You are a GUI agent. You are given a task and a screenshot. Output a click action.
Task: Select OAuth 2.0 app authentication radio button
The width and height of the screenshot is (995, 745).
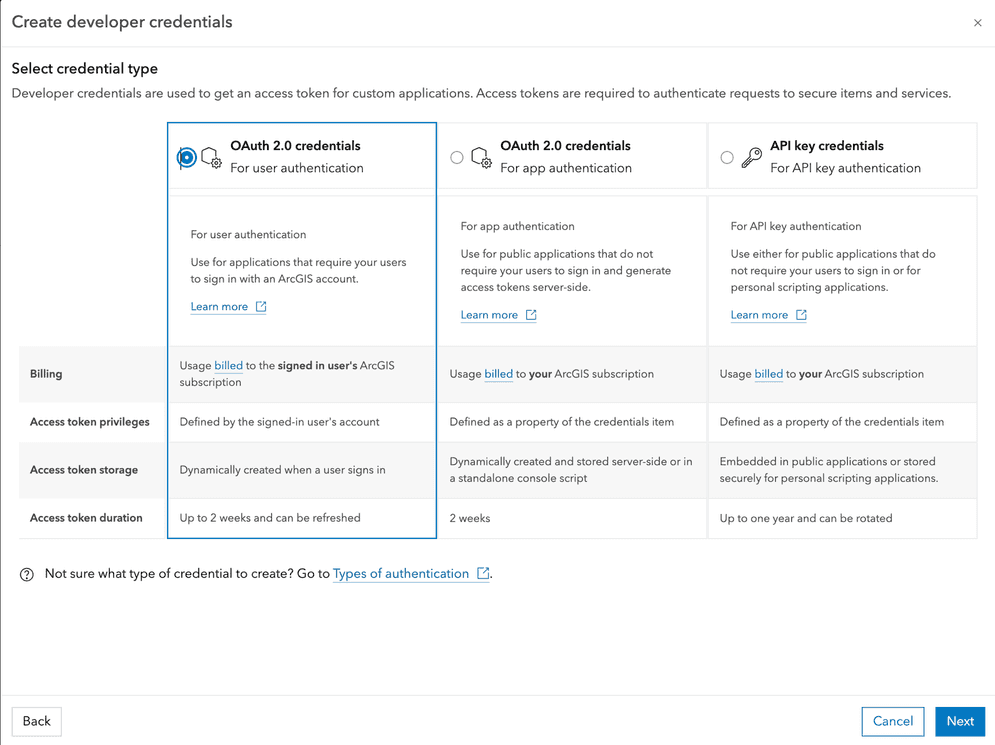pyautogui.click(x=457, y=157)
